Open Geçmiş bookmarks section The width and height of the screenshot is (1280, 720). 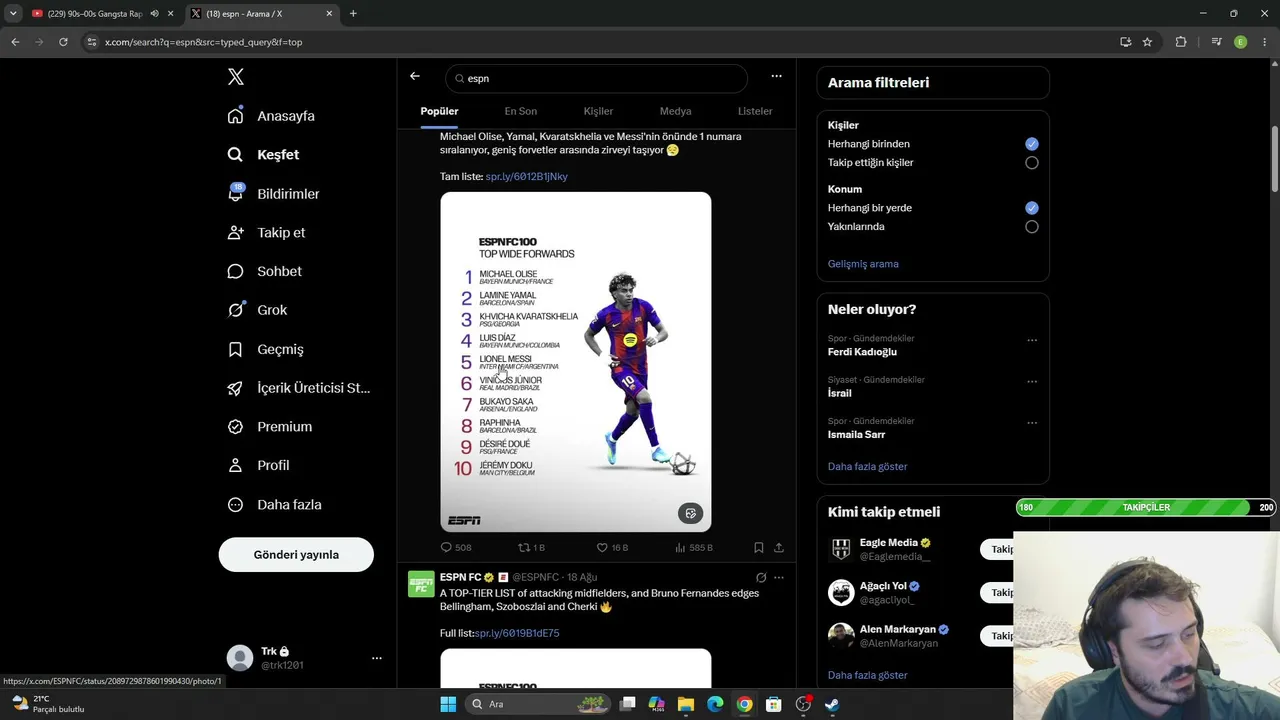[x=265, y=349]
